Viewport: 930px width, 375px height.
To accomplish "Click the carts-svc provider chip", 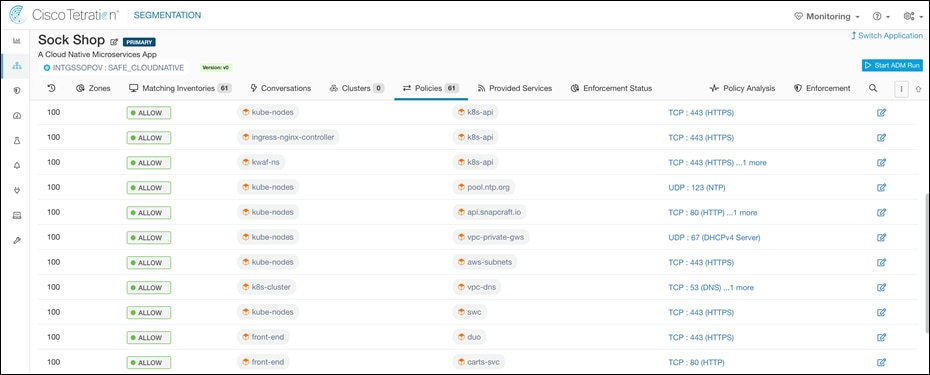I will pos(479,362).
